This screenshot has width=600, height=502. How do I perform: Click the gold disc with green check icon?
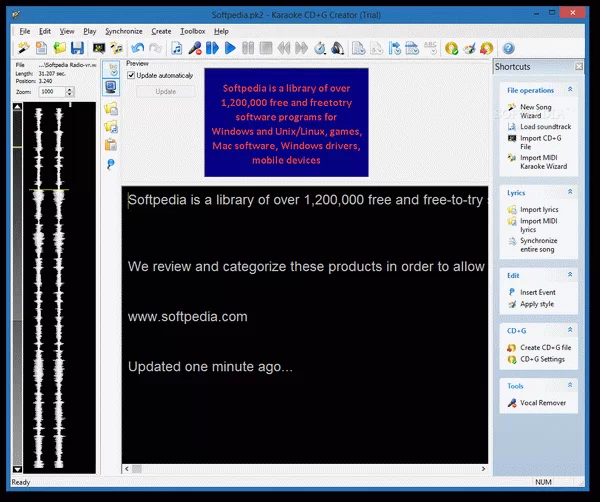coord(452,48)
